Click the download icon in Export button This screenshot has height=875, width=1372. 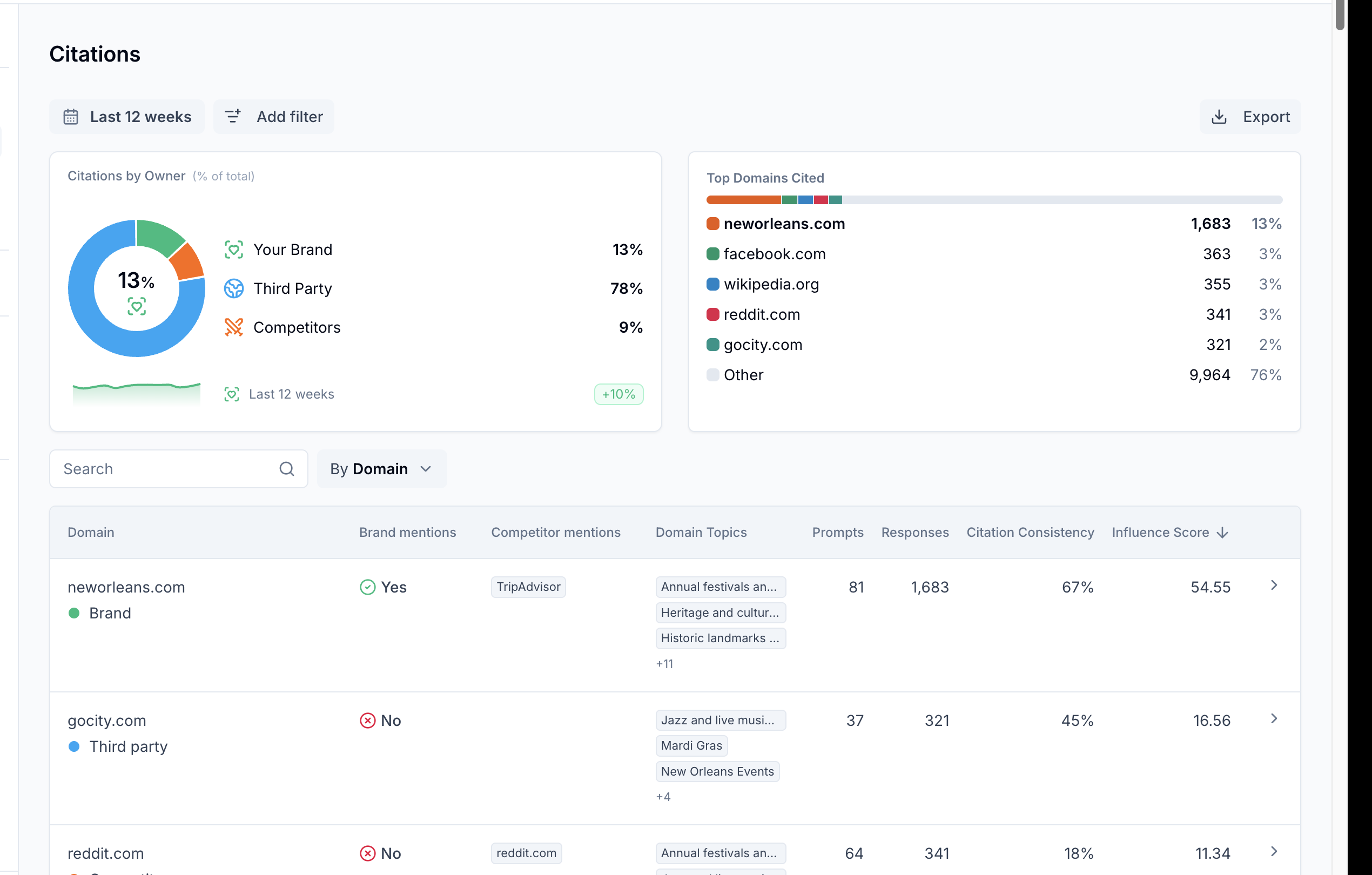point(1219,117)
